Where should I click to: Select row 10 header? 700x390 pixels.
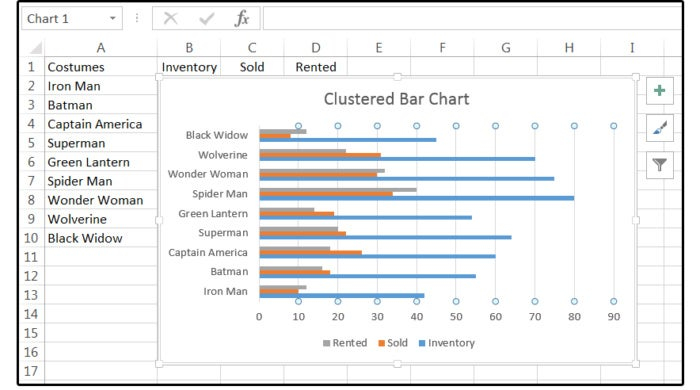(31, 238)
